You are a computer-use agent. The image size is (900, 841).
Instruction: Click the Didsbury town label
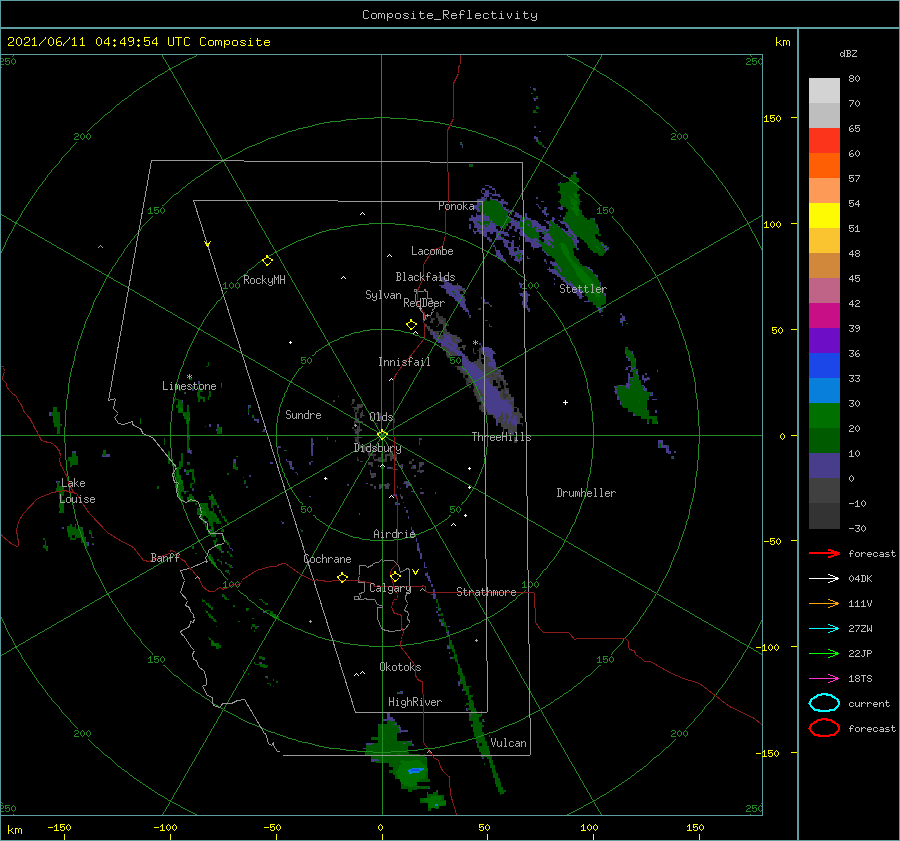[377, 448]
